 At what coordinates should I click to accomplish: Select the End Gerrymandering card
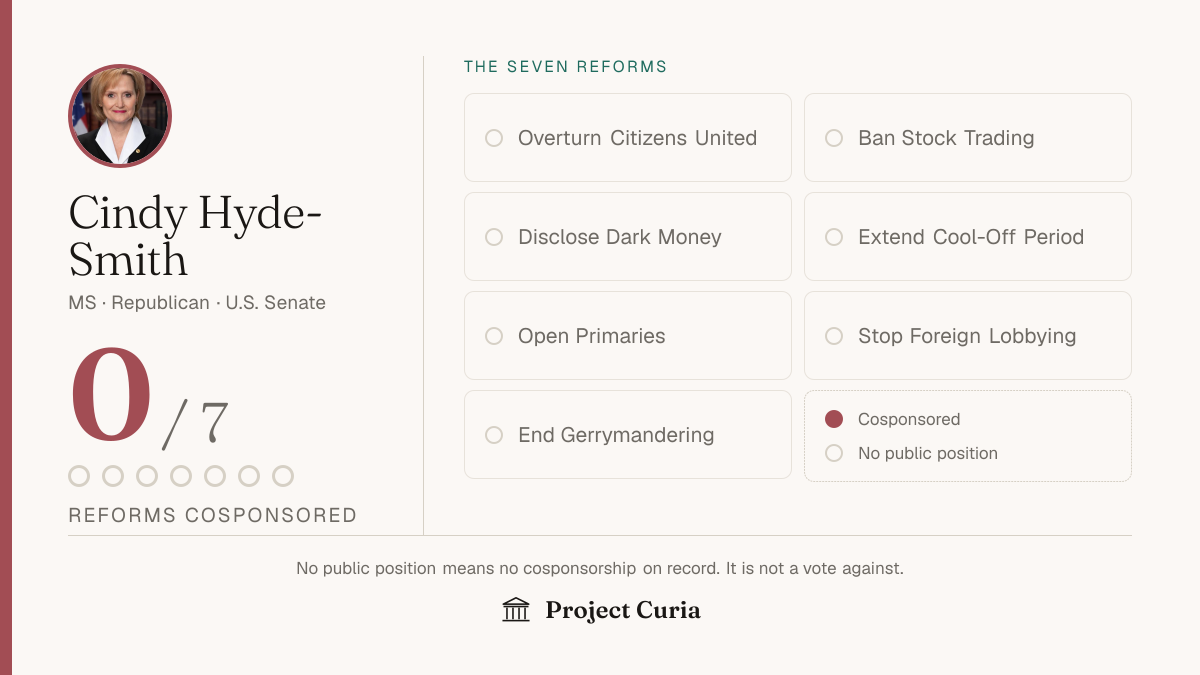point(628,435)
